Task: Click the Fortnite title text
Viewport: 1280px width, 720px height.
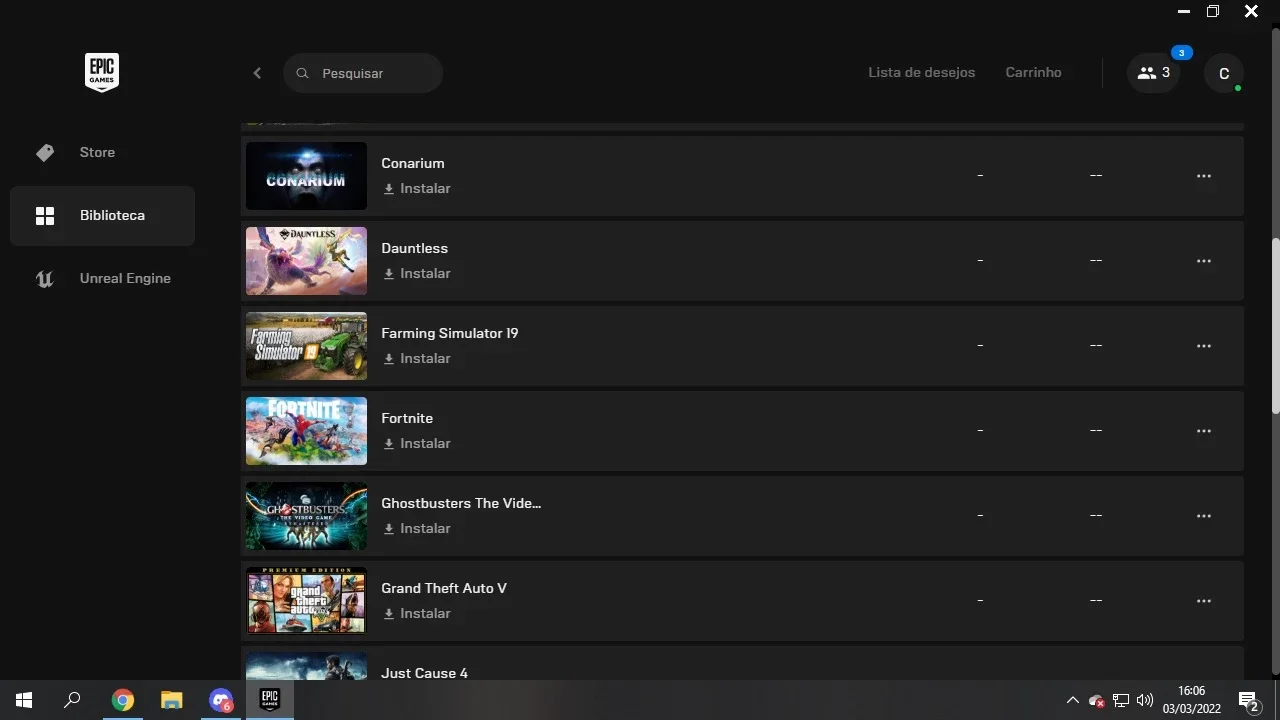Action: click(407, 418)
